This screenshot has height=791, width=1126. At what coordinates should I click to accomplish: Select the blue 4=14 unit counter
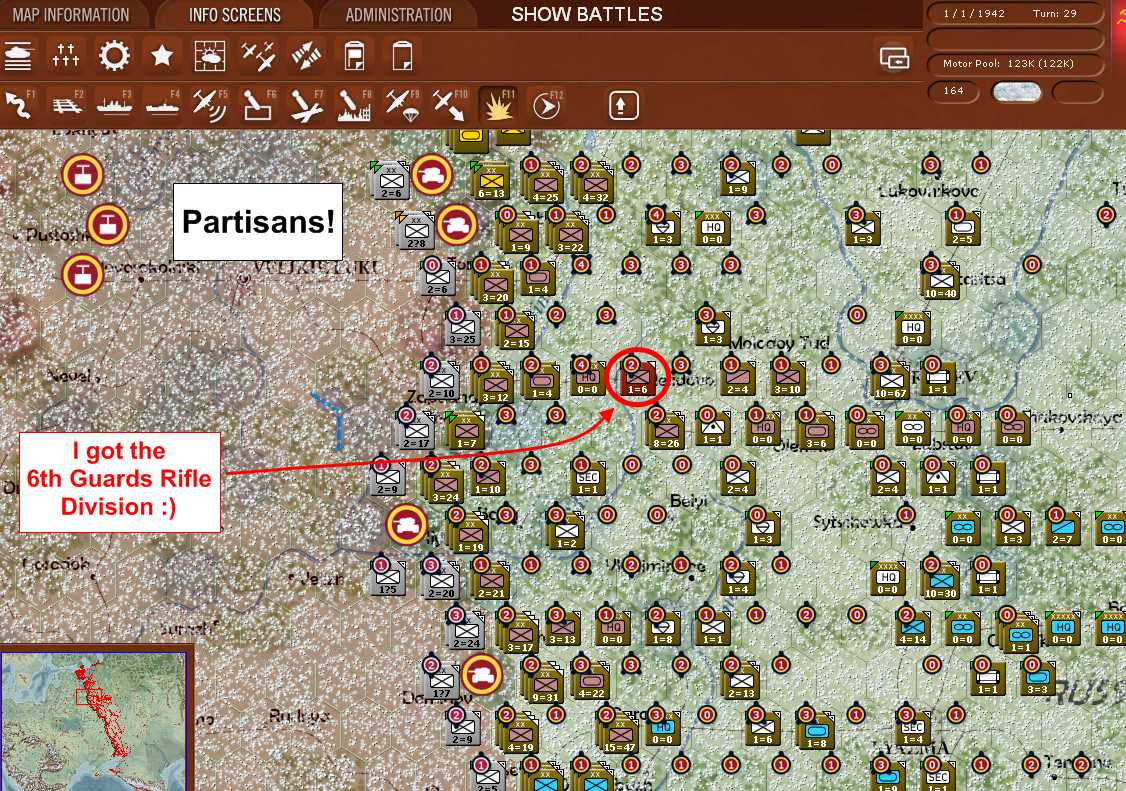912,628
